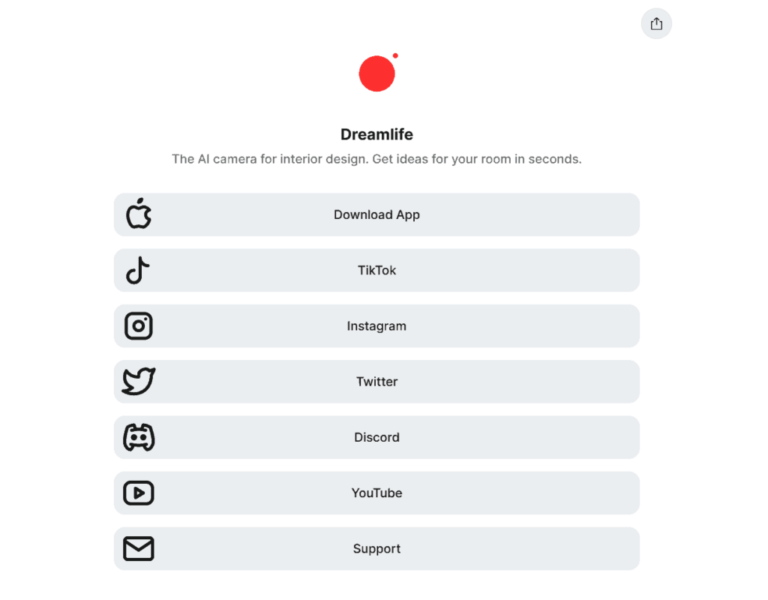Click the Twitter bird icon
Viewport: 768px width, 600px height.
139,381
